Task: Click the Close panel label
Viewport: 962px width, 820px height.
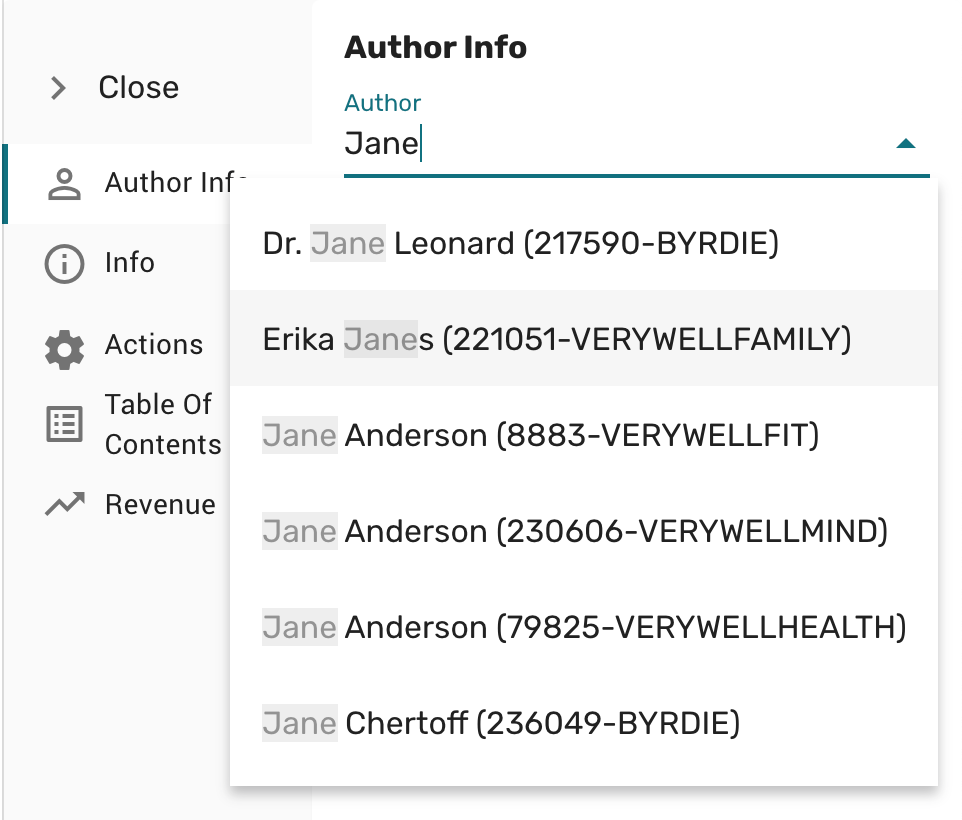Action: click(138, 88)
